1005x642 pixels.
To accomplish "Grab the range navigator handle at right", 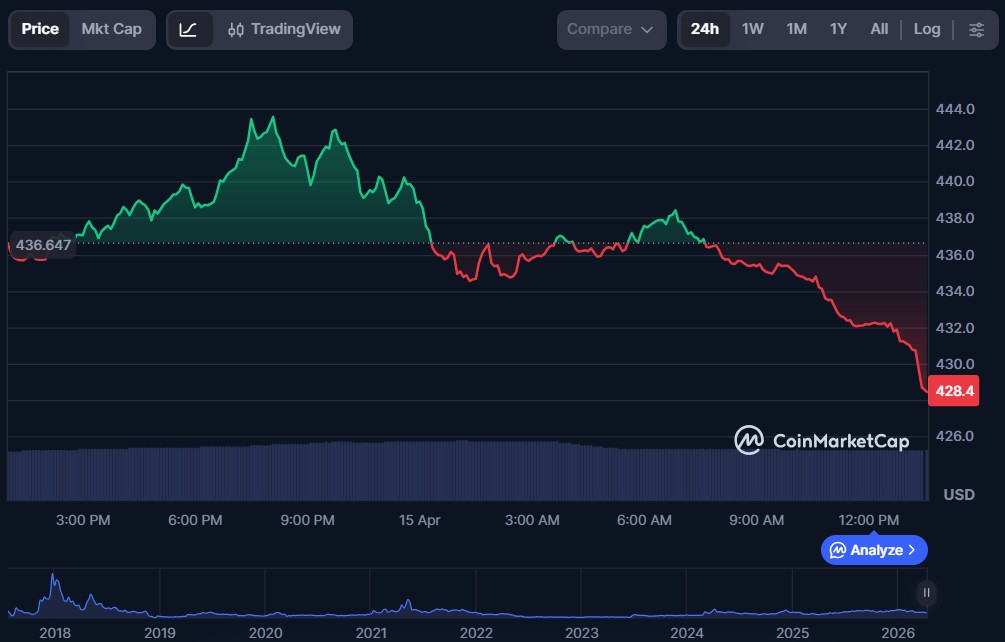I will [926, 593].
